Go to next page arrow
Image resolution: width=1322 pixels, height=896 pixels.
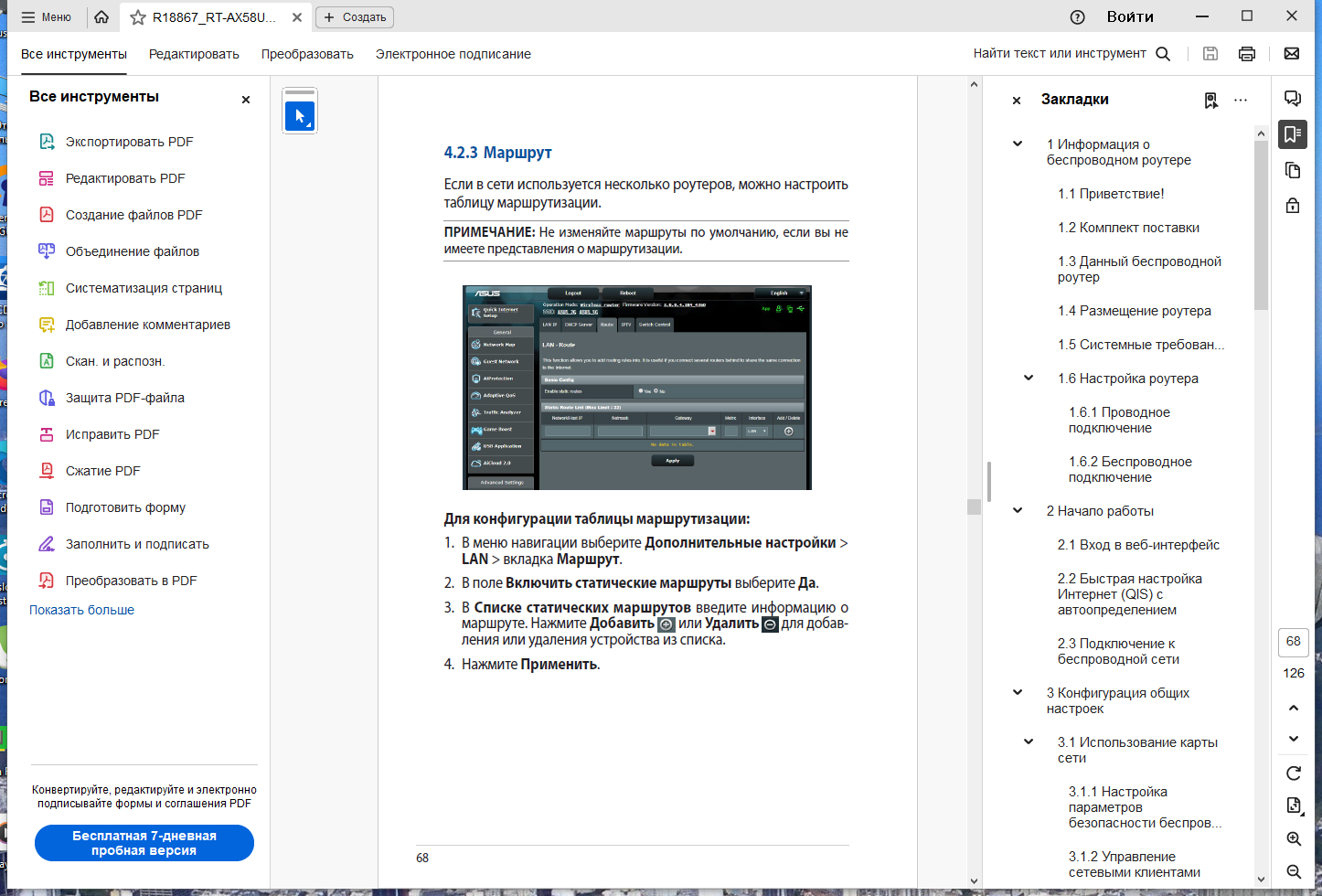point(1294,739)
